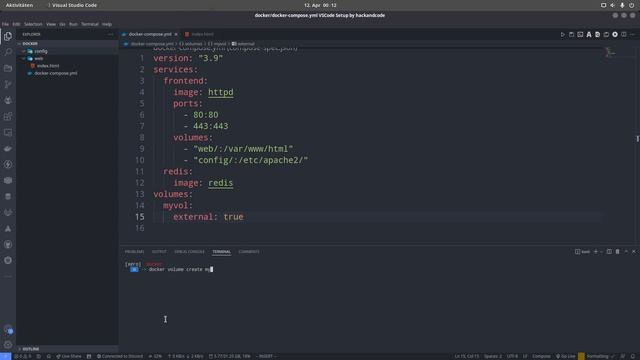Screen dimensions: 640x360
Task: Close the terminal panel with the X
Action: tap(634, 252)
